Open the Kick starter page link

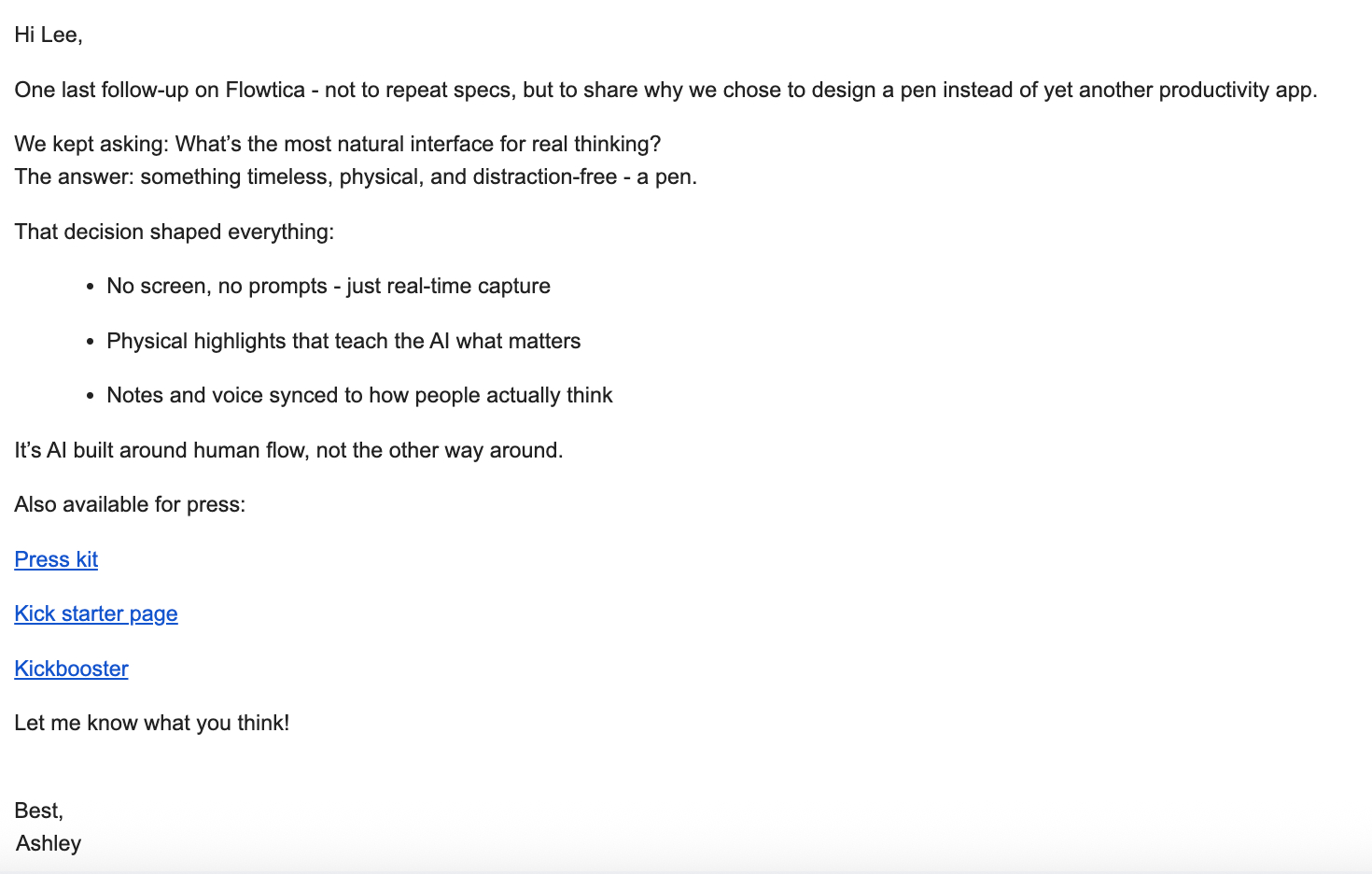[x=96, y=613]
